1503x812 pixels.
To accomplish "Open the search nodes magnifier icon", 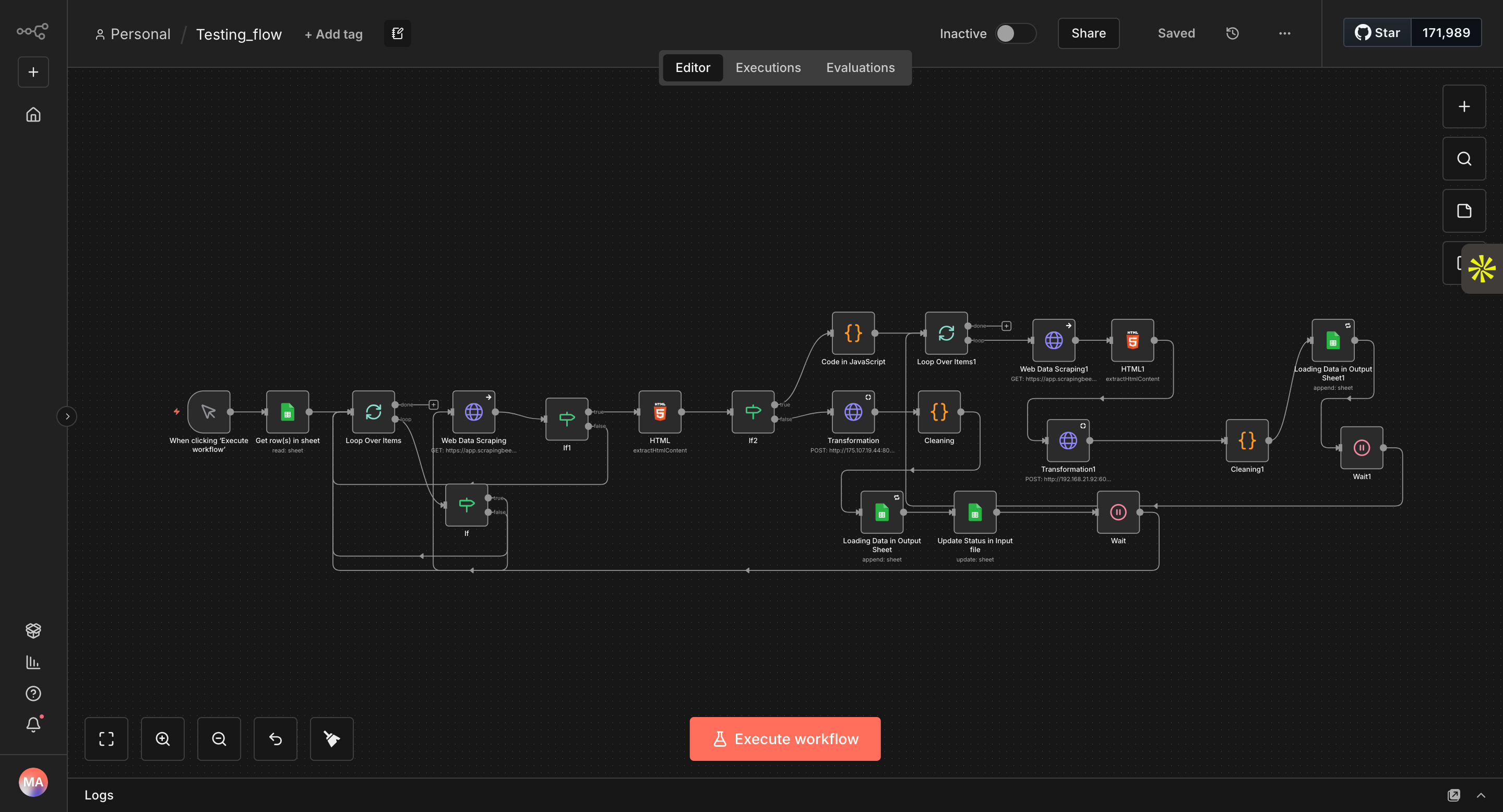I will tap(1463, 159).
